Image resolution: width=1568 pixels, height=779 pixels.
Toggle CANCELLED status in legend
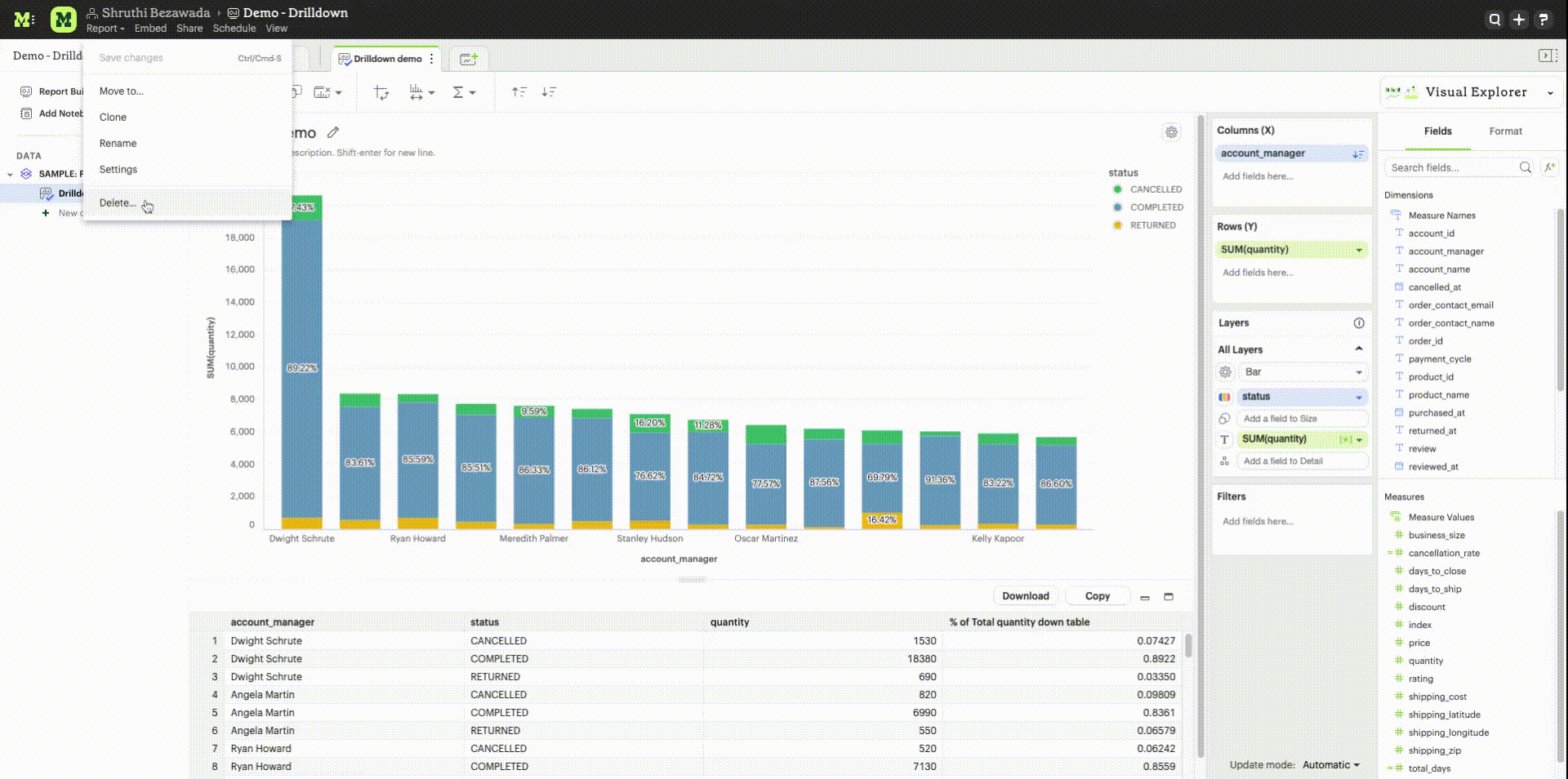point(1147,189)
